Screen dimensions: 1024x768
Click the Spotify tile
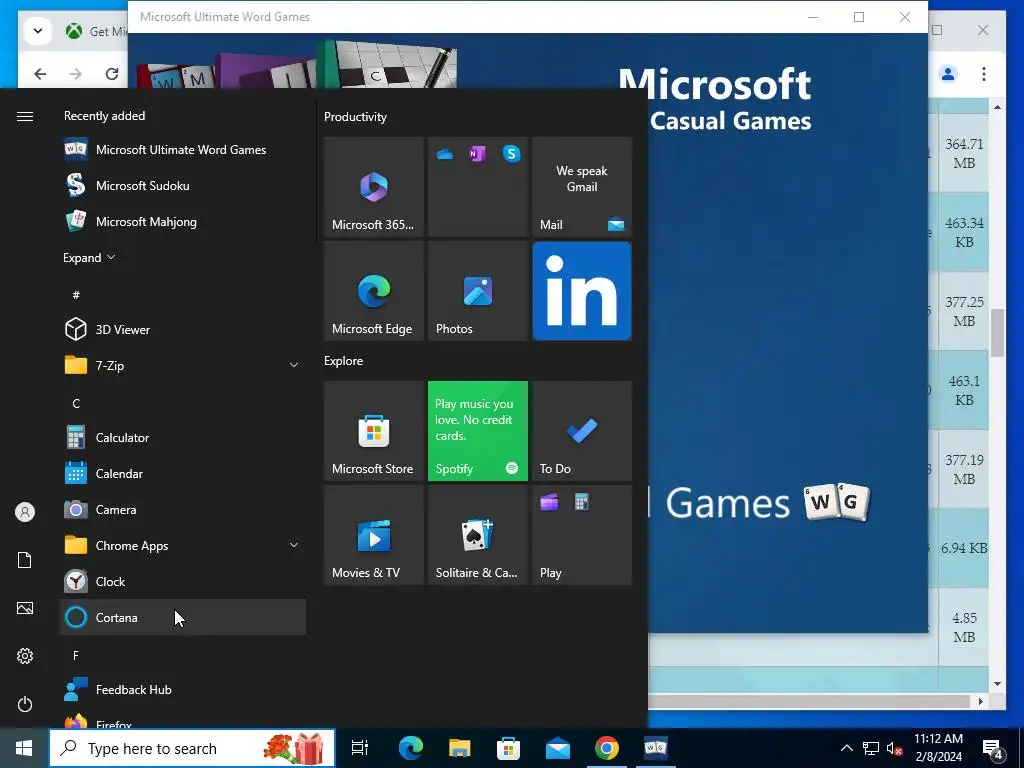click(x=477, y=431)
